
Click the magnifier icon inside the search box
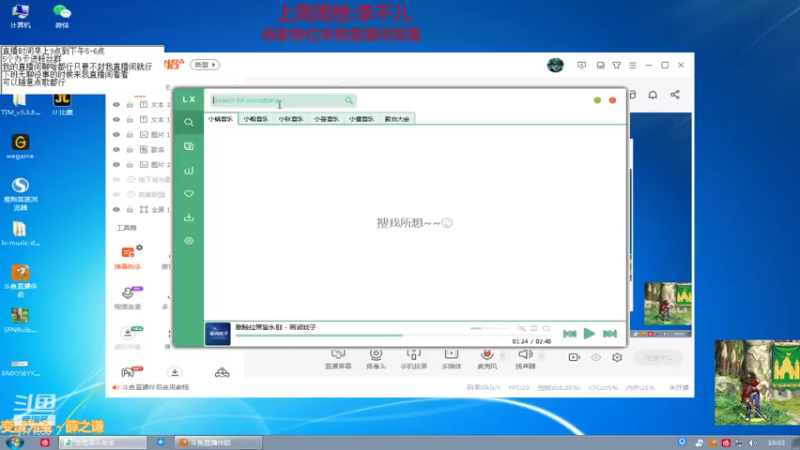[x=348, y=101]
